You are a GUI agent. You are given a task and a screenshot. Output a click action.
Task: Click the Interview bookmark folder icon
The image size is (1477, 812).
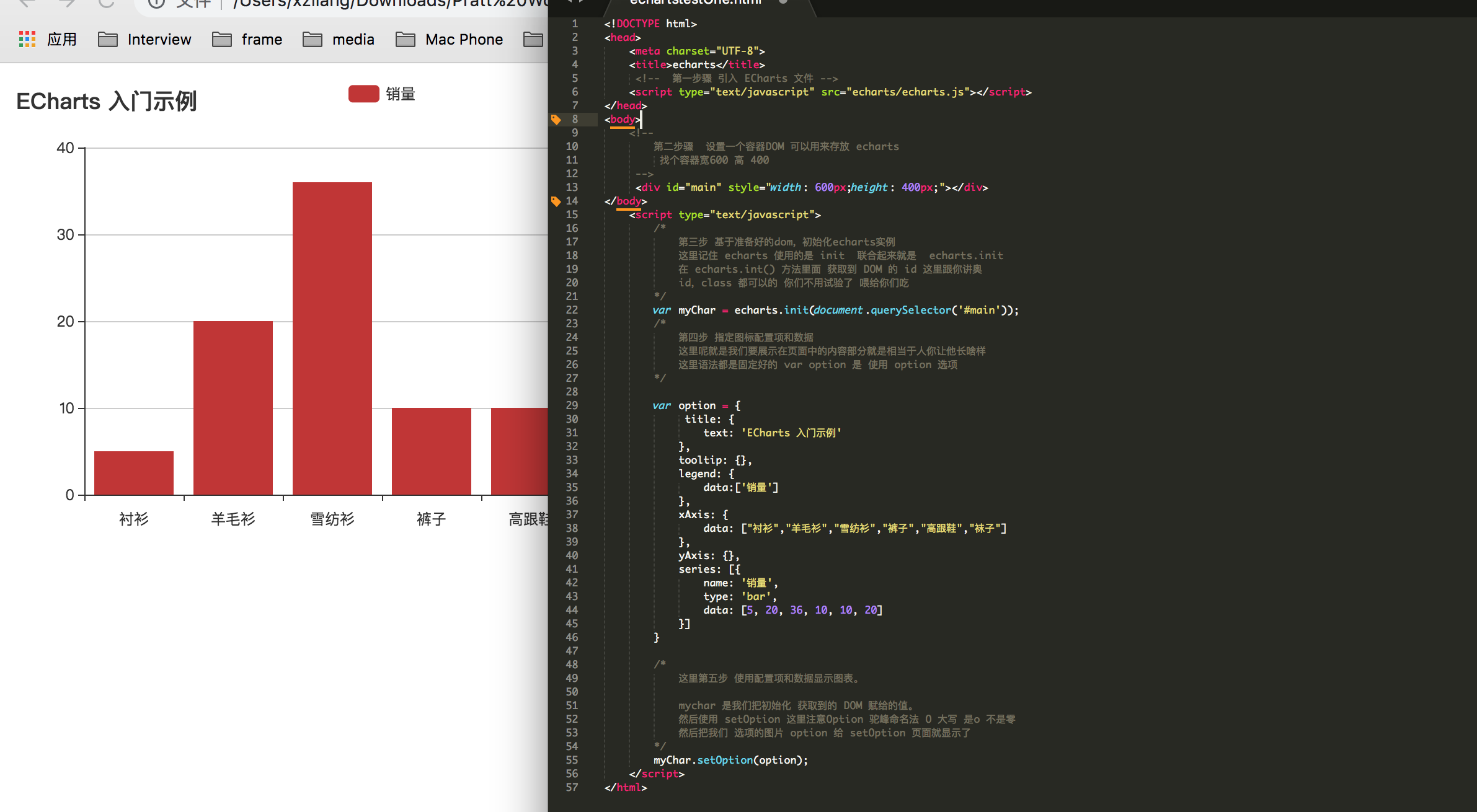(108, 40)
